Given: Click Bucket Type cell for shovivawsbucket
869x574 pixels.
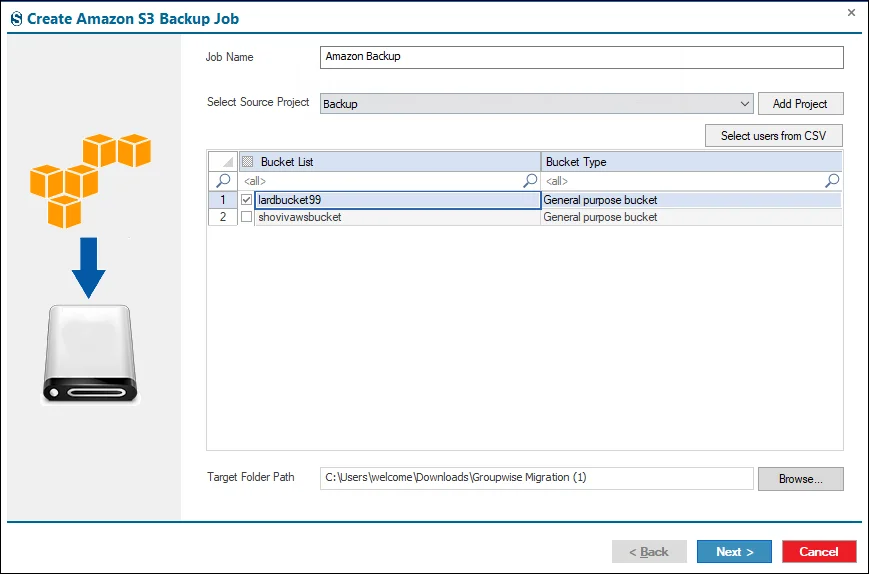Looking at the screenshot, I should click(692, 217).
